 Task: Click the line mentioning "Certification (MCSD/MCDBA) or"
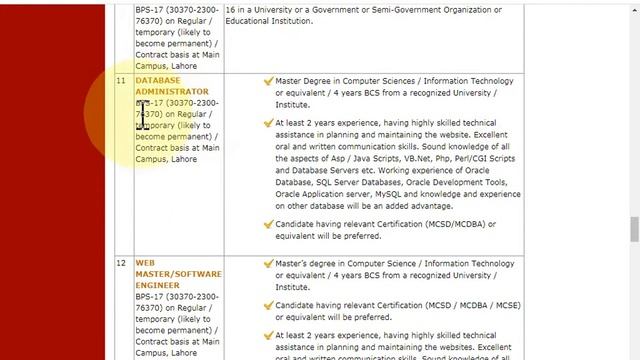point(385,224)
